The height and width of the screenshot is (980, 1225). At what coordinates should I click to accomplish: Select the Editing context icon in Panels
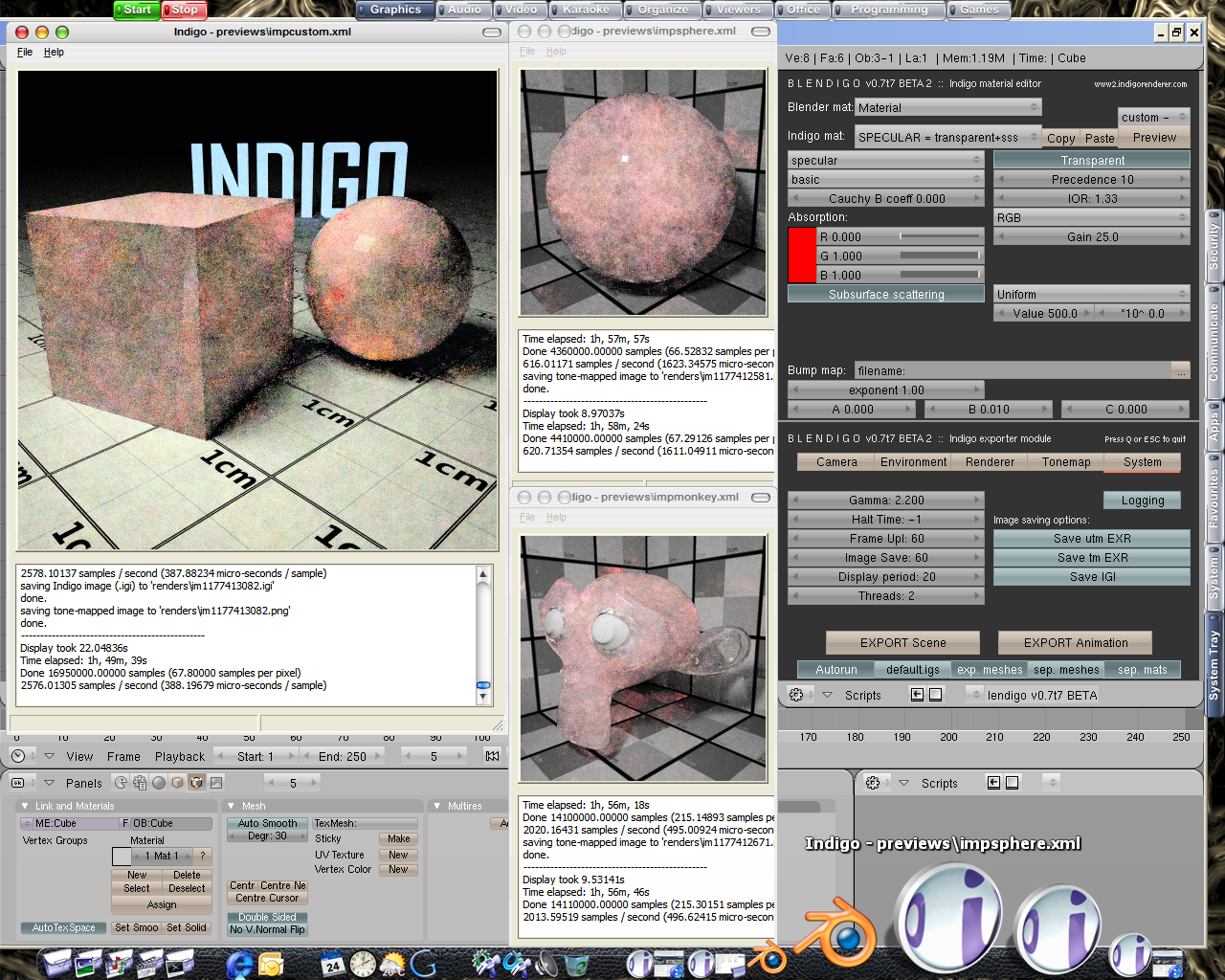click(x=196, y=783)
